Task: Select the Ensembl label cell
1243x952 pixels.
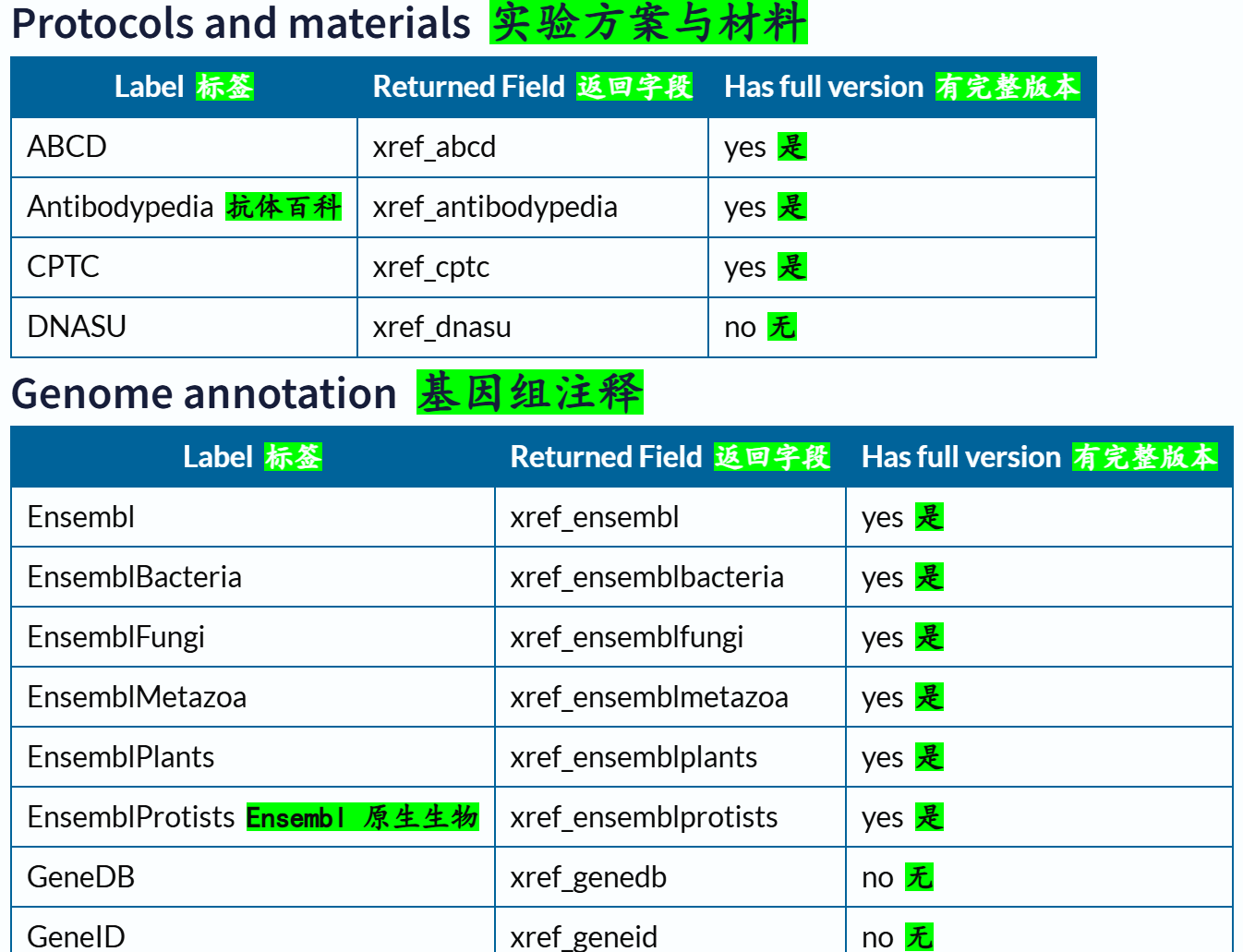Action: pyautogui.click(x=253, y=517)
